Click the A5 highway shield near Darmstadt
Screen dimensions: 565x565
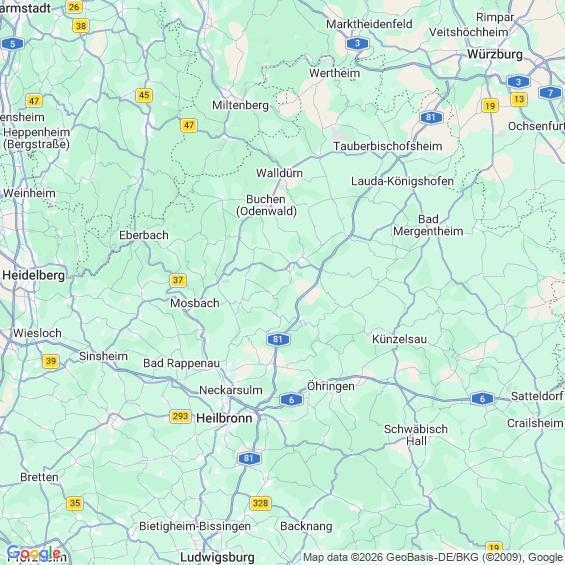tap(13, 44)
